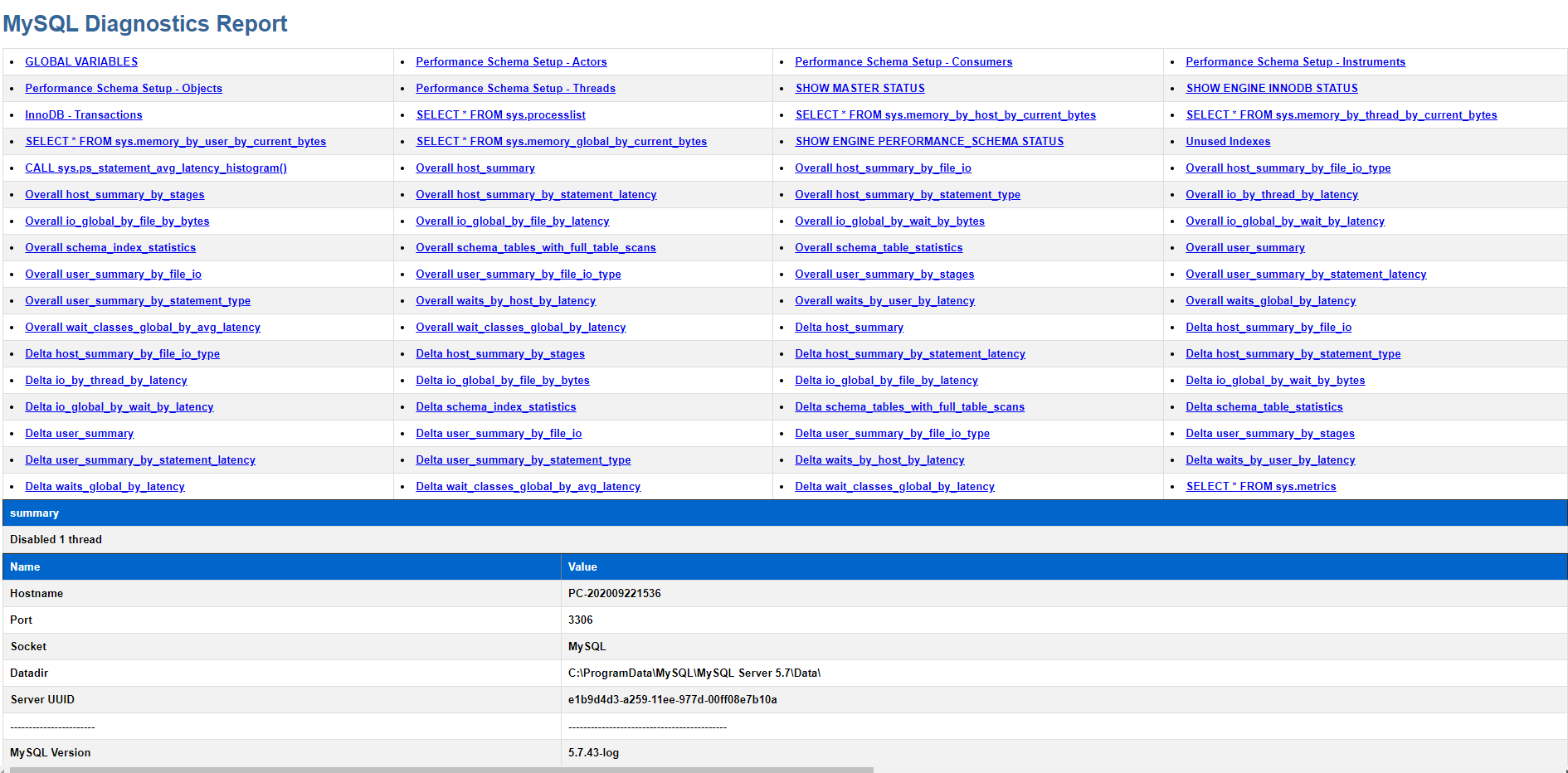The height and width of the screenshot is (773, 1568).
Task: Click the Datadir path value
Action: click(x=694, y=673)
